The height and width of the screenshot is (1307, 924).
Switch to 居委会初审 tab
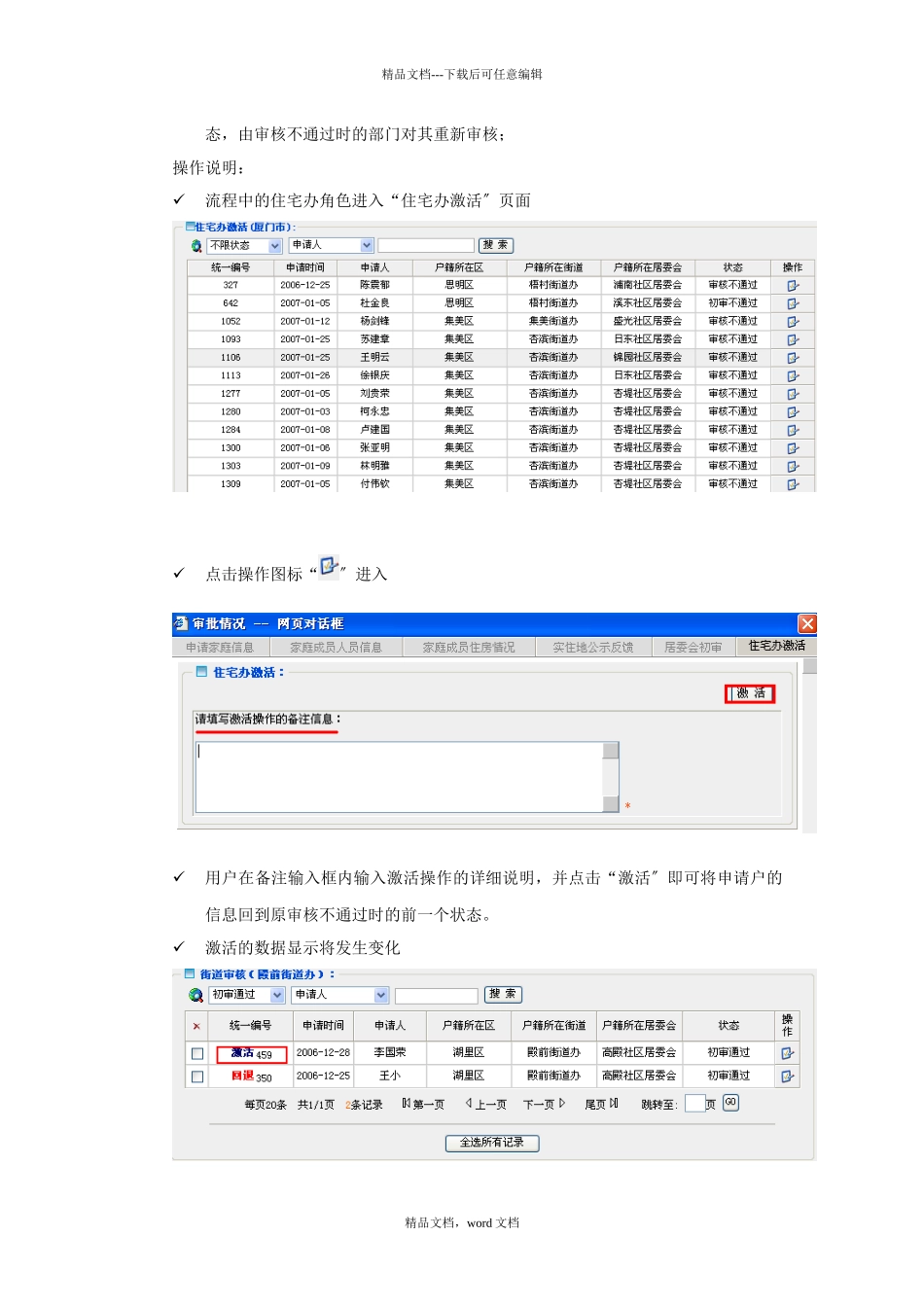[693, 647]
